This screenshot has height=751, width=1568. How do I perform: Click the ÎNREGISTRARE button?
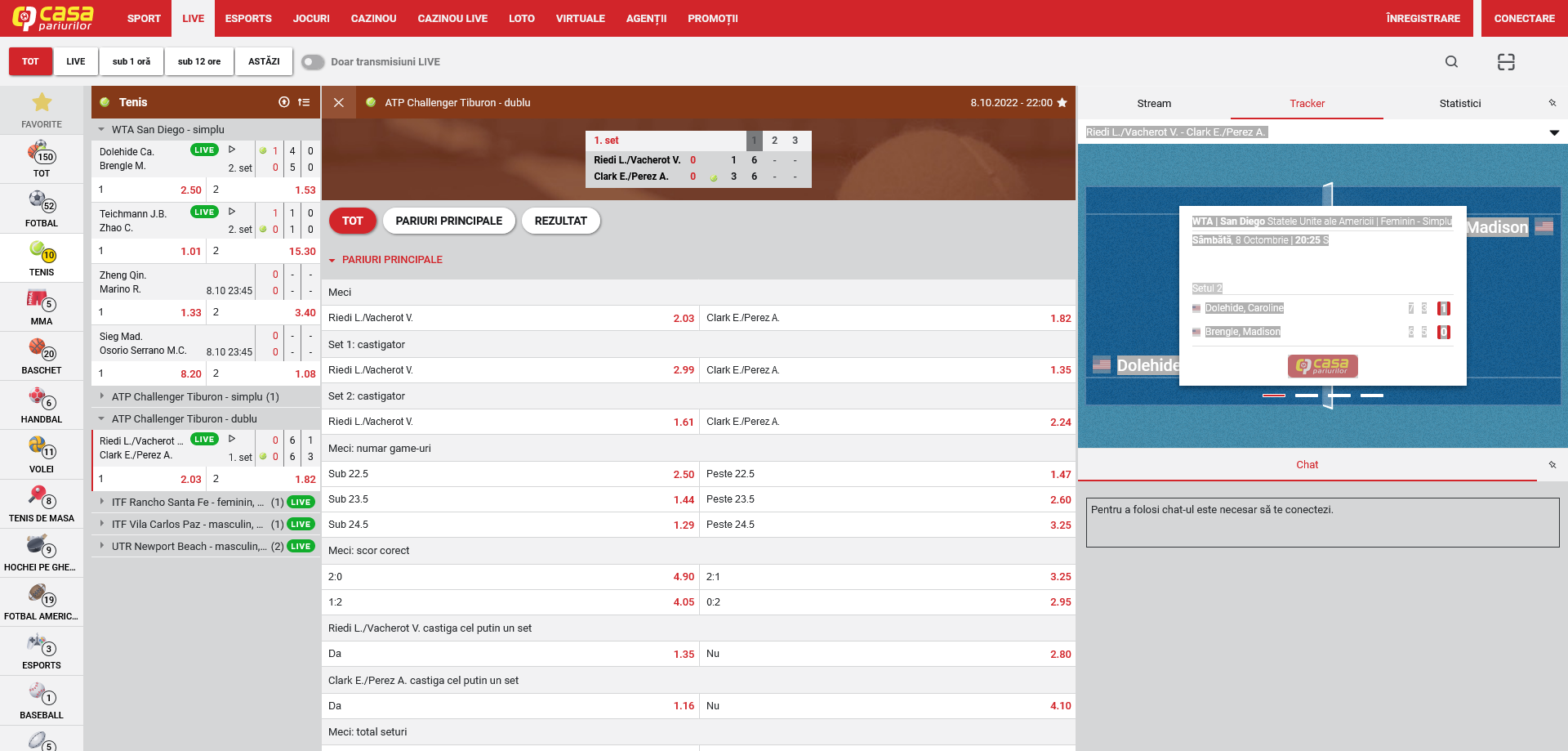coord(1423,18)
